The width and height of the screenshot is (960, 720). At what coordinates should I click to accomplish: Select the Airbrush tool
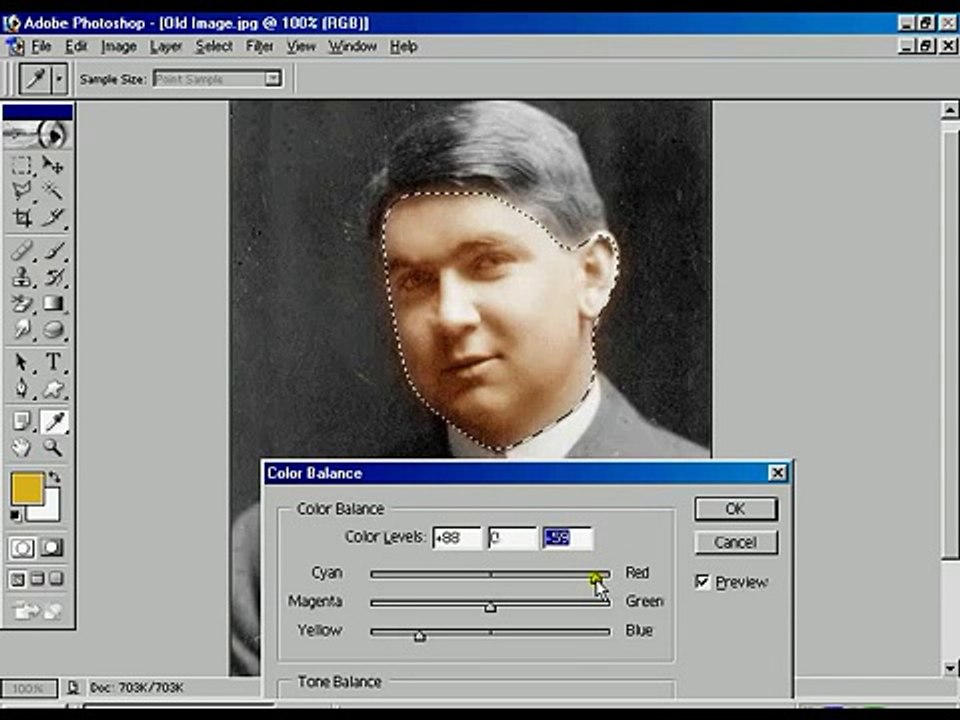coord(22,250)
